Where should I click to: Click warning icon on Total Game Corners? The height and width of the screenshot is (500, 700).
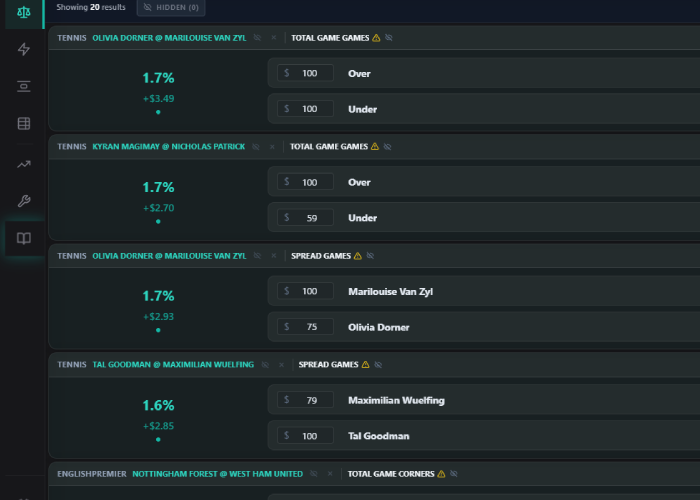[x=442, y=474]
